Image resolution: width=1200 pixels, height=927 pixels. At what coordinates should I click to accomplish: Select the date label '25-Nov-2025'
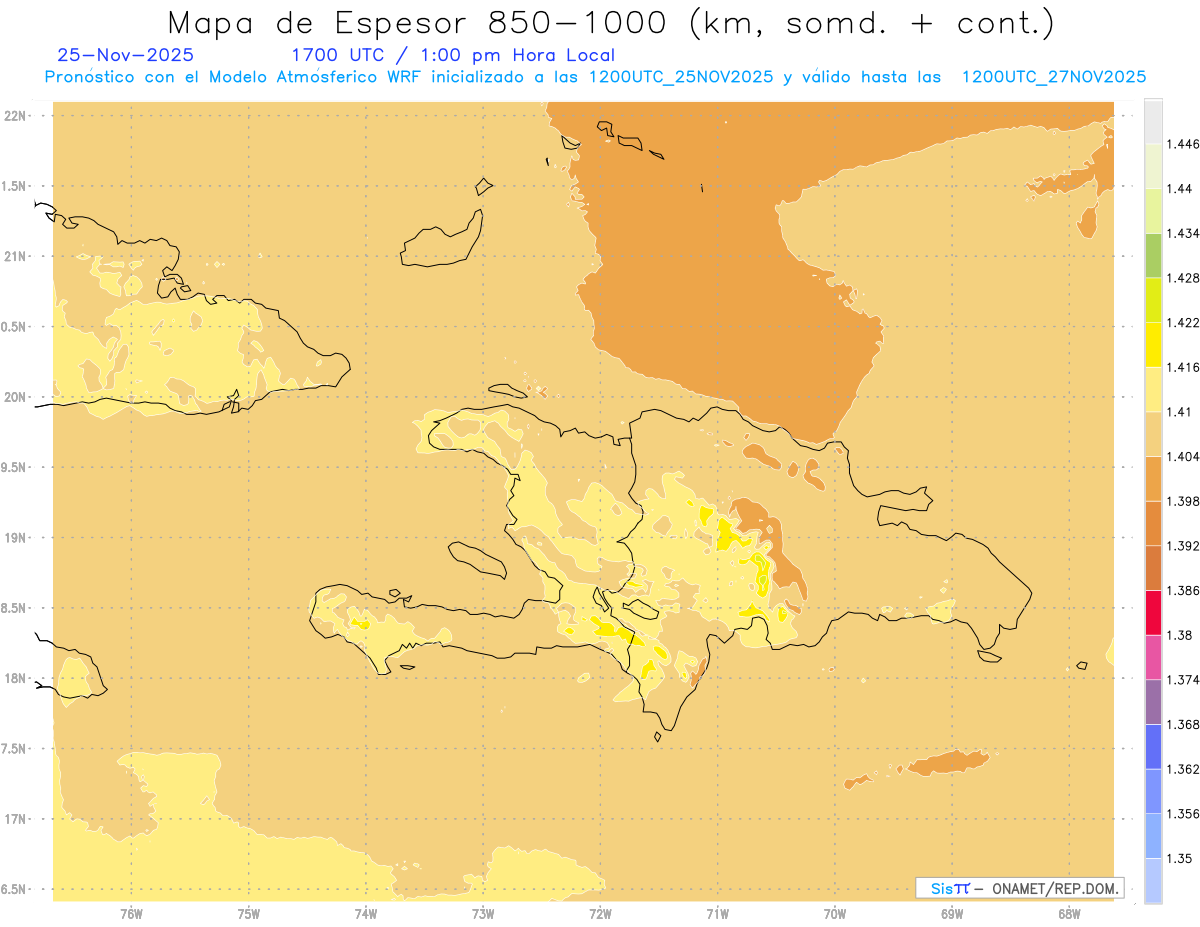[126, 55]
